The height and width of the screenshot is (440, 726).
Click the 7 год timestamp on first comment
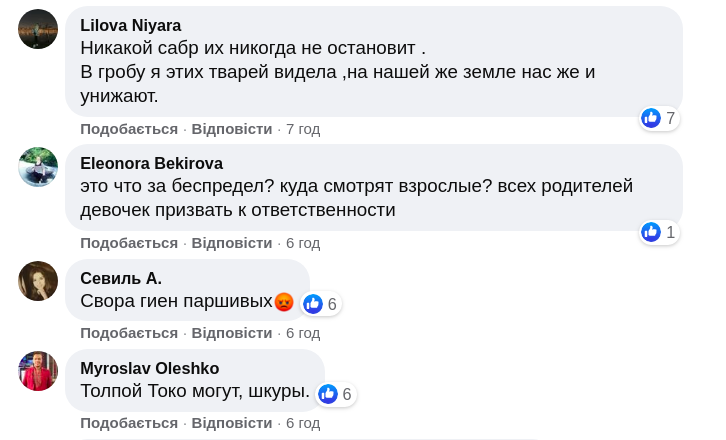coord(303,129)
